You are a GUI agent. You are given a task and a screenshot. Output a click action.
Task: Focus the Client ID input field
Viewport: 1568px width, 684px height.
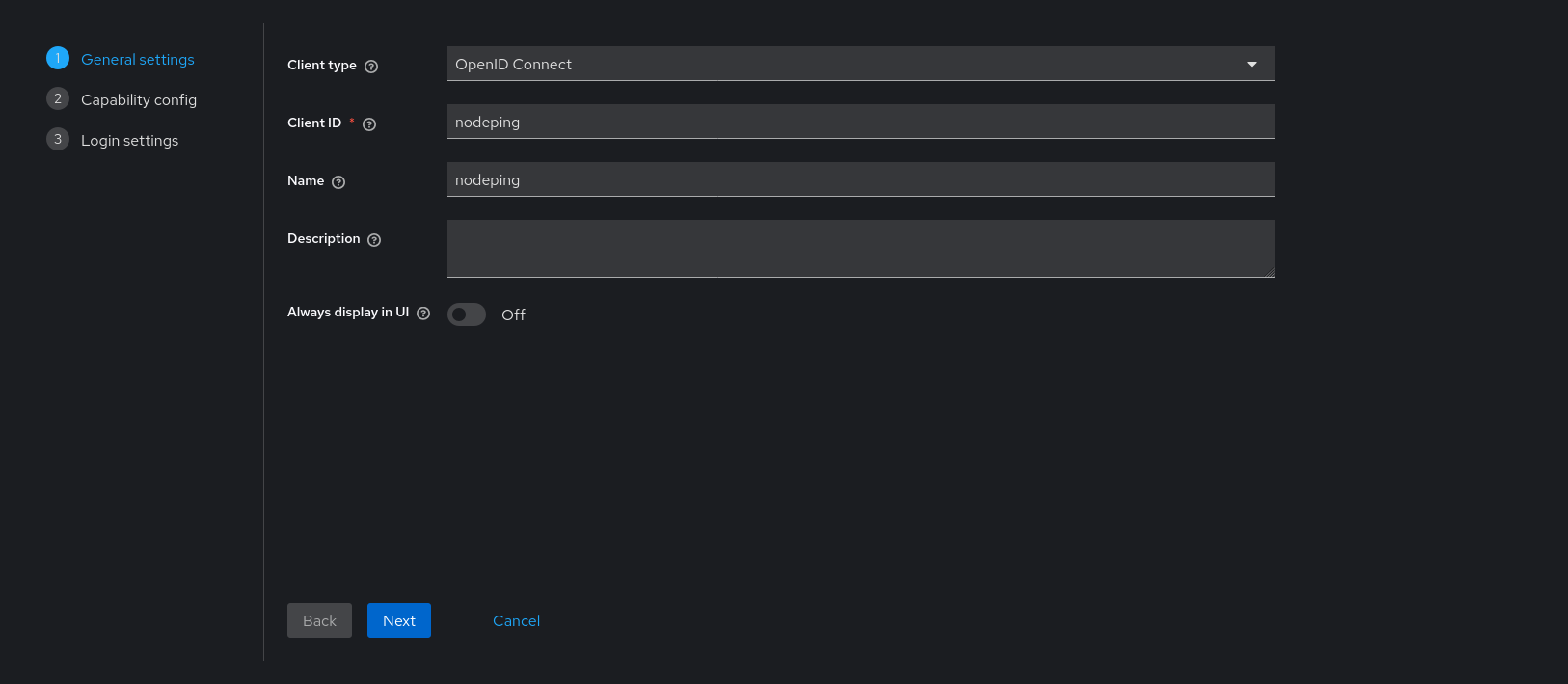coord(860,123)
